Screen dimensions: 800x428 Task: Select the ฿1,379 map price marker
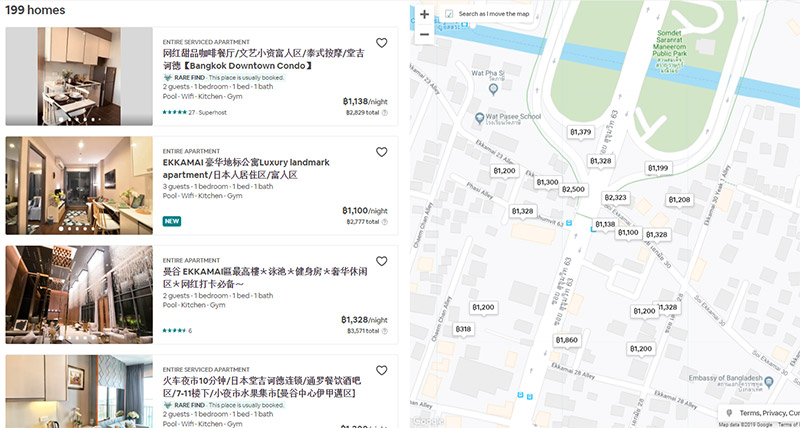581,132
